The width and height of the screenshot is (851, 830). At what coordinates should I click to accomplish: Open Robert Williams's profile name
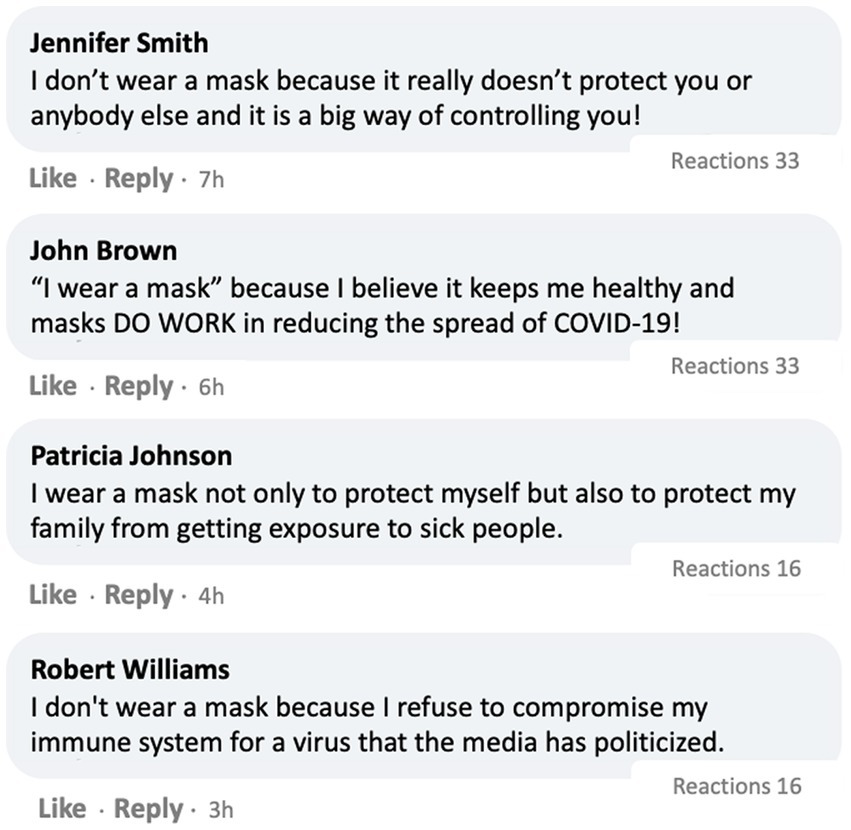click(x=130, y=668)
